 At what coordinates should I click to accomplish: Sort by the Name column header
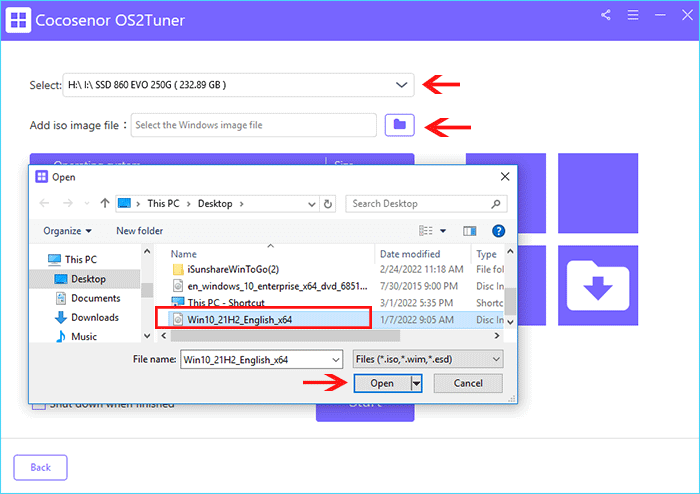(x=183, y=254)
